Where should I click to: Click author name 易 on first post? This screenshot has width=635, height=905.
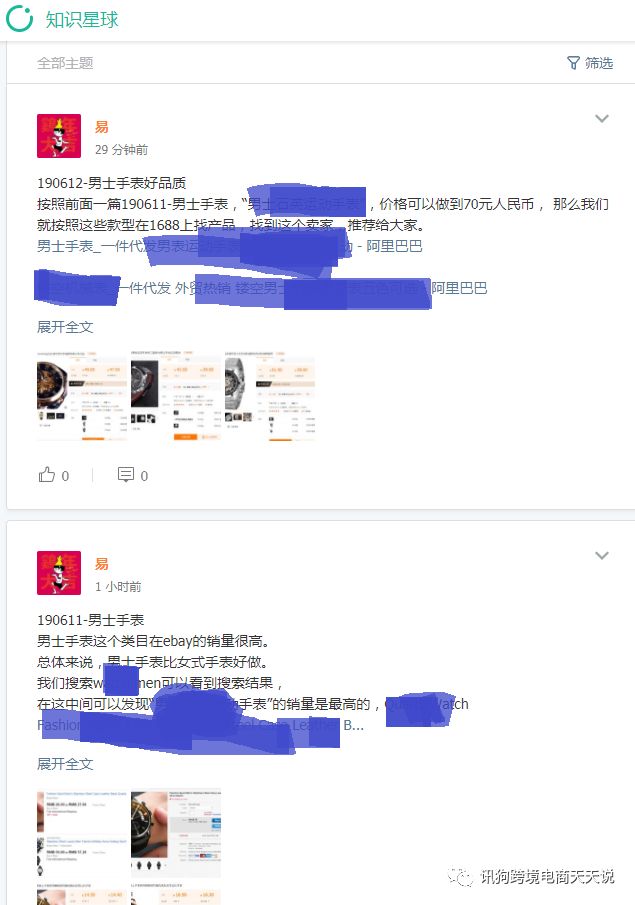[102, 127]
